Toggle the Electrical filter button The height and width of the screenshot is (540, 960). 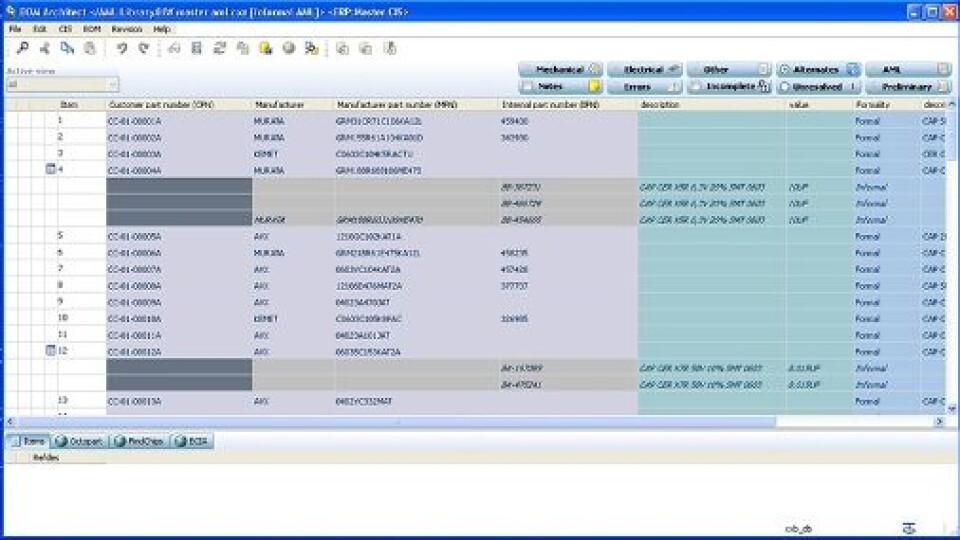[x=645, y=69]
